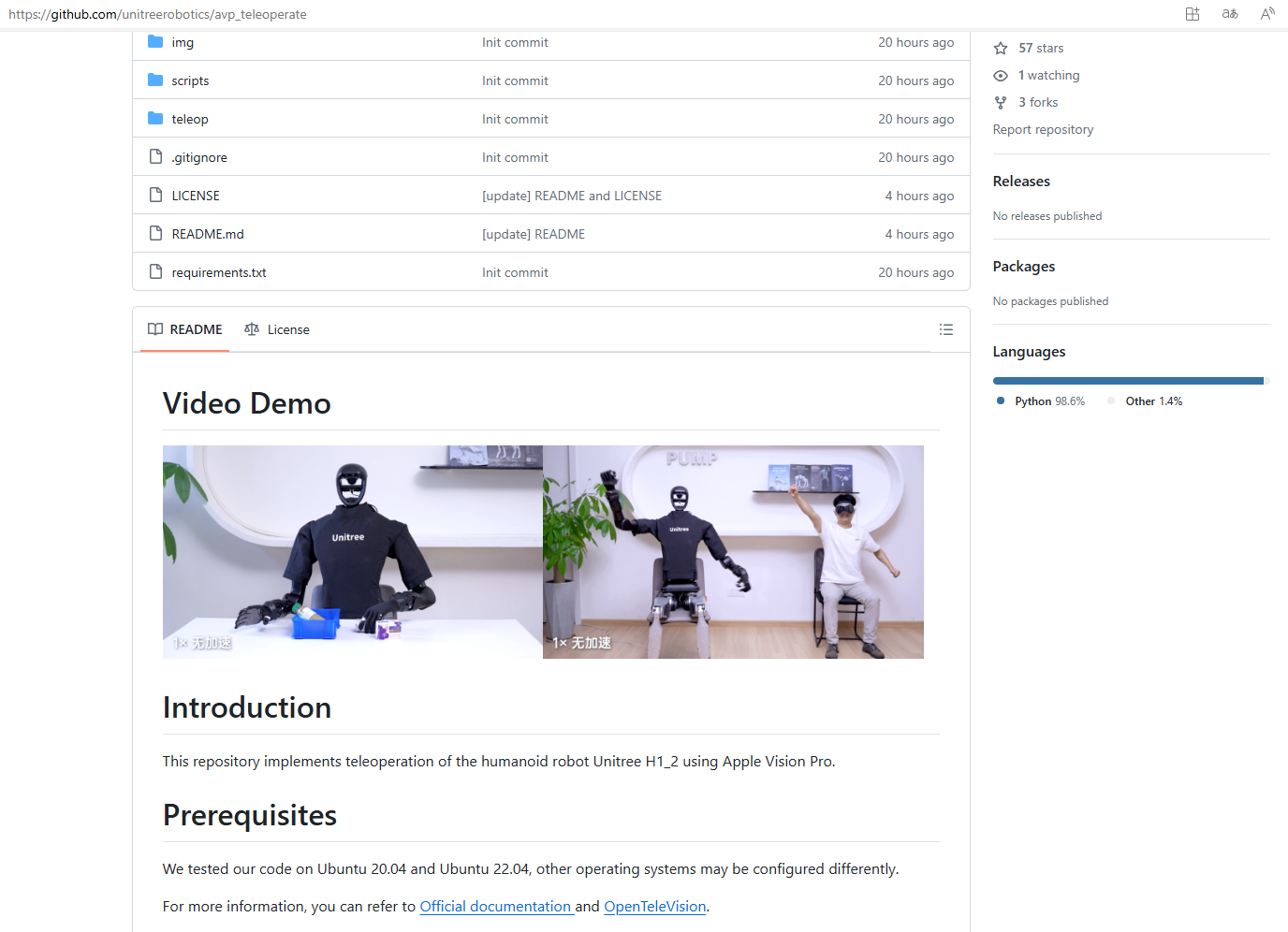
Task: Click the img folder icon
Action: point(155,42)
